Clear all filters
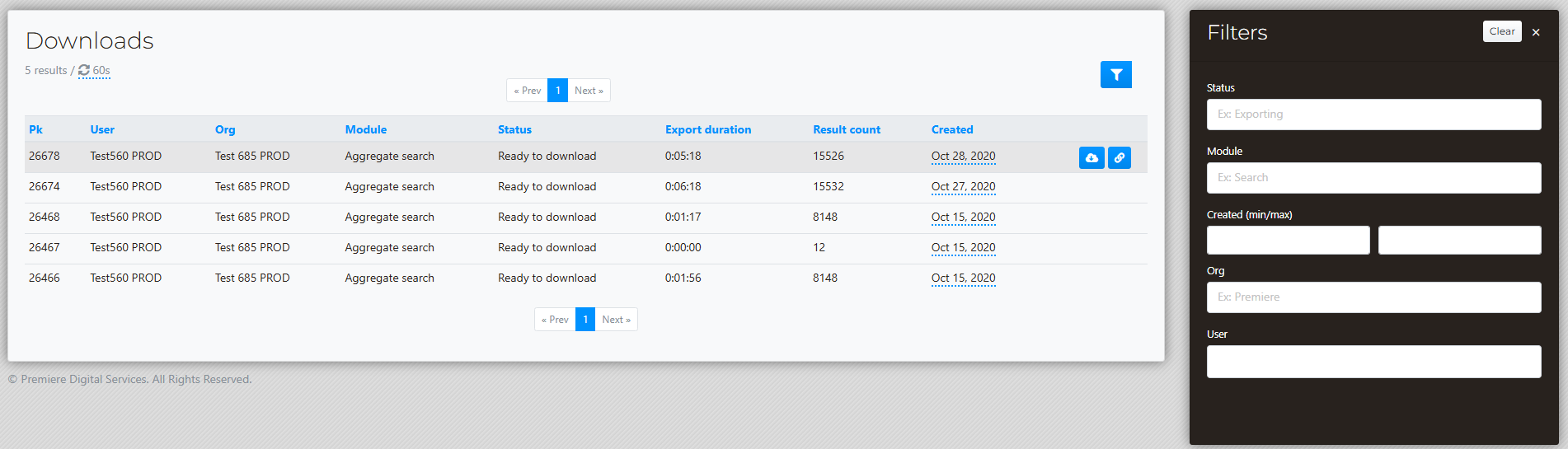 pos(1502,31)
